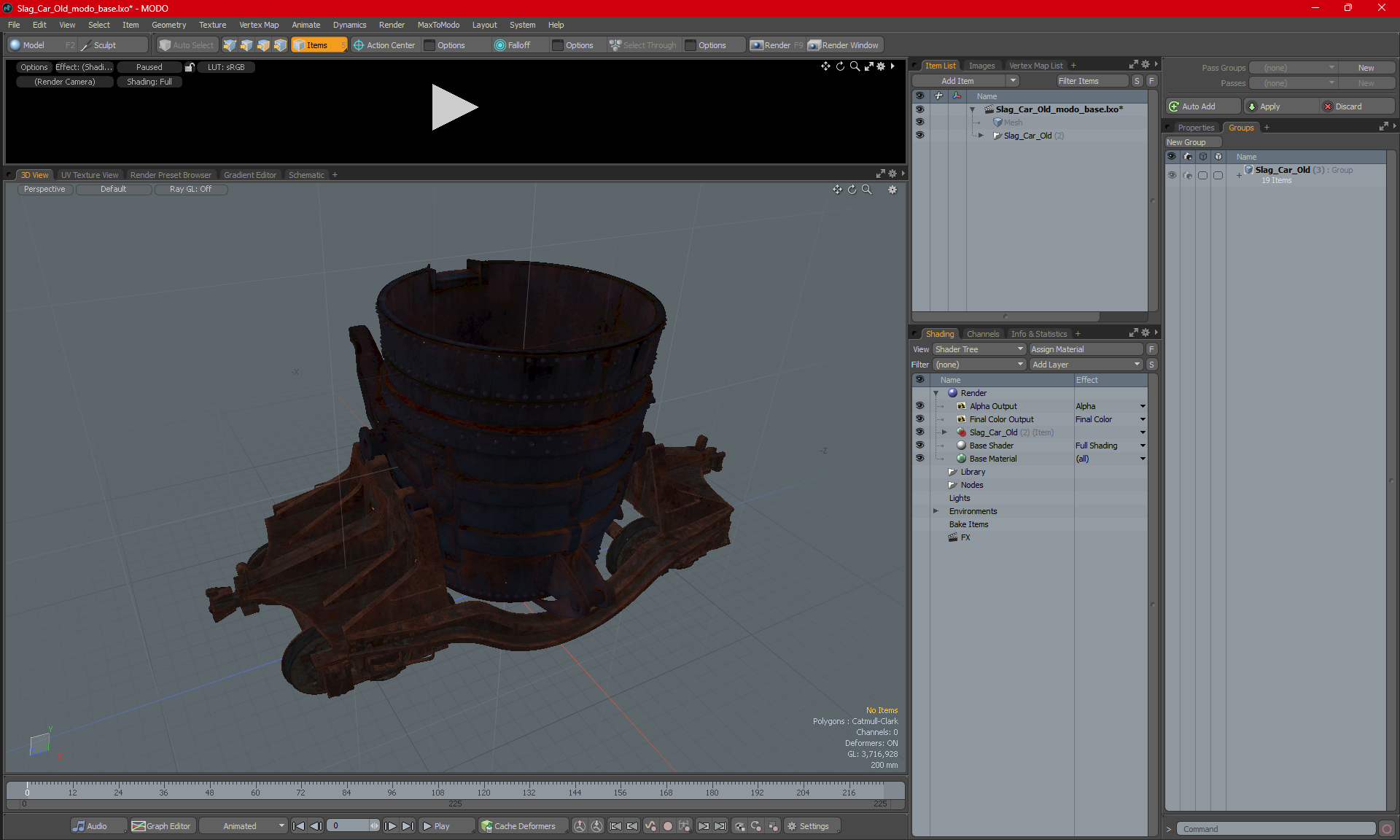Click the viewport zoom magnifier icon
1400x840 pixels.
pyautogui.click(x=867, y=190)
